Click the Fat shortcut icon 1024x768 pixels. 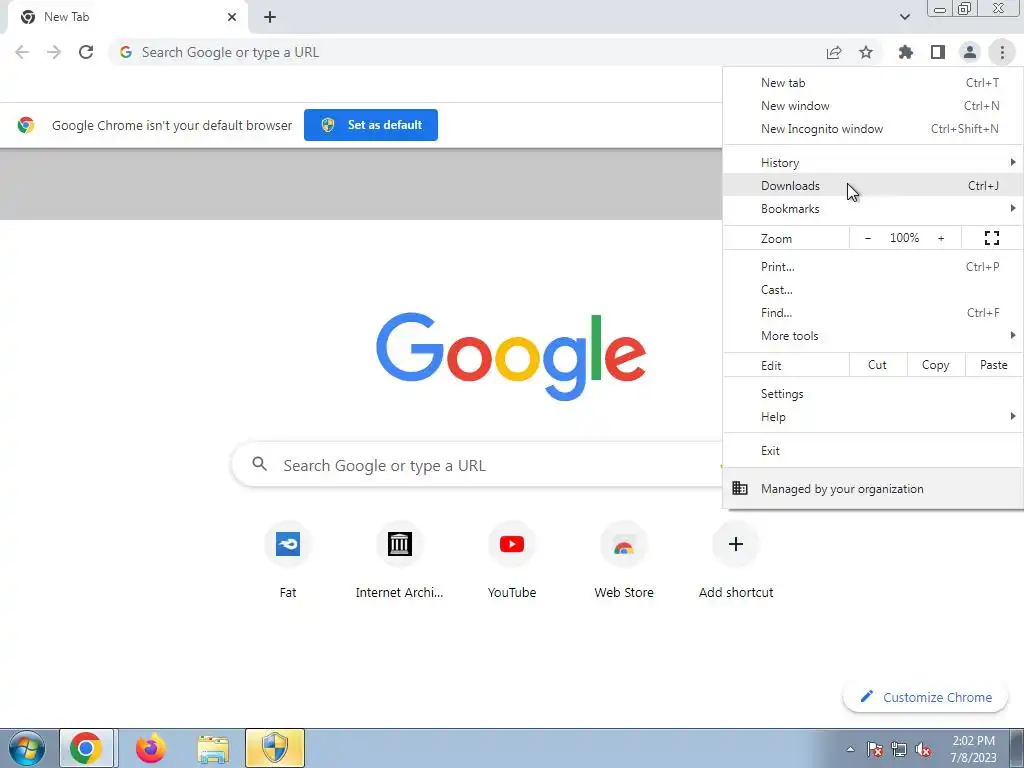coord(288,544)
